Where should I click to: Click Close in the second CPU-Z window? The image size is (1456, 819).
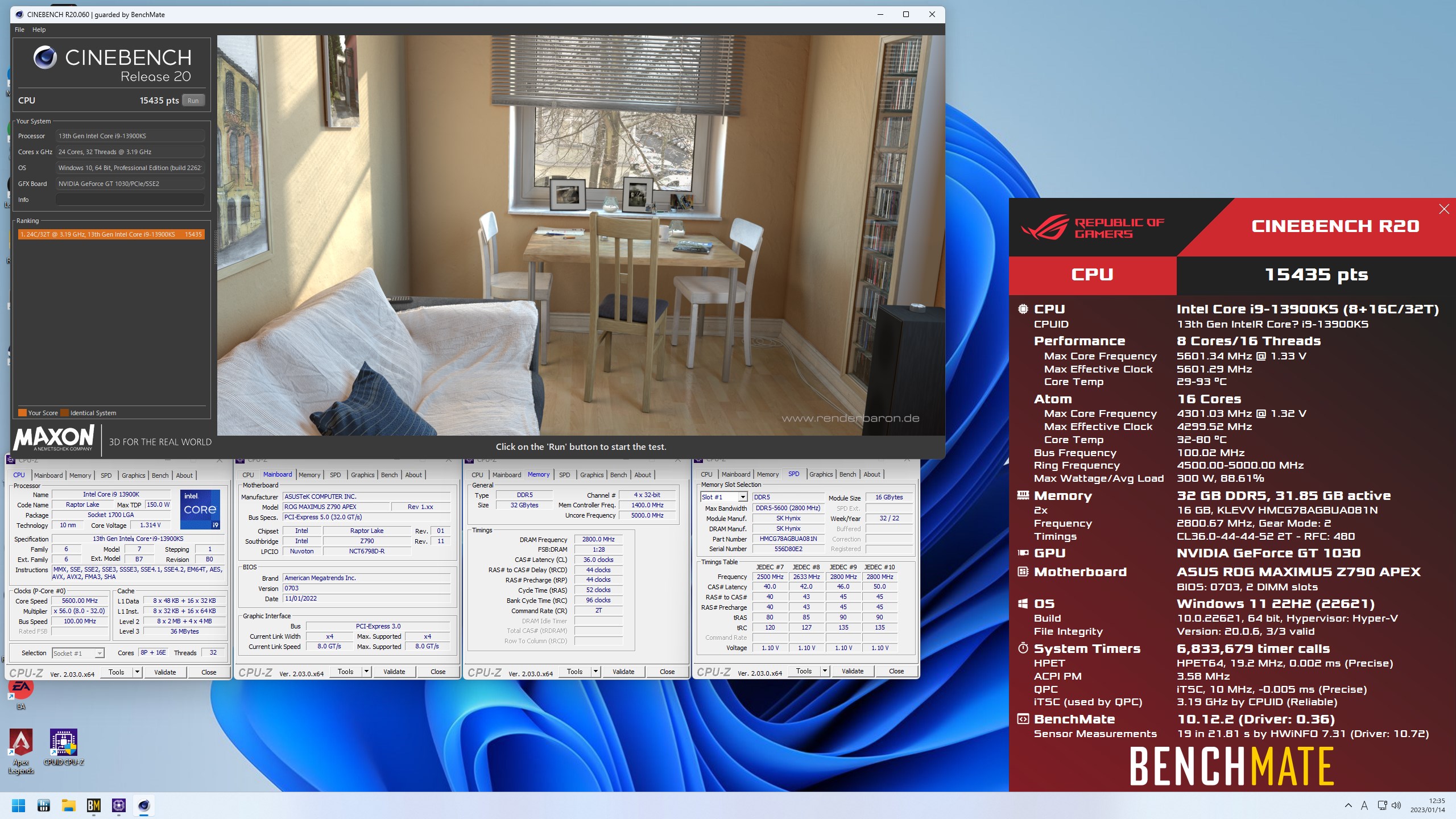(438, 672)
